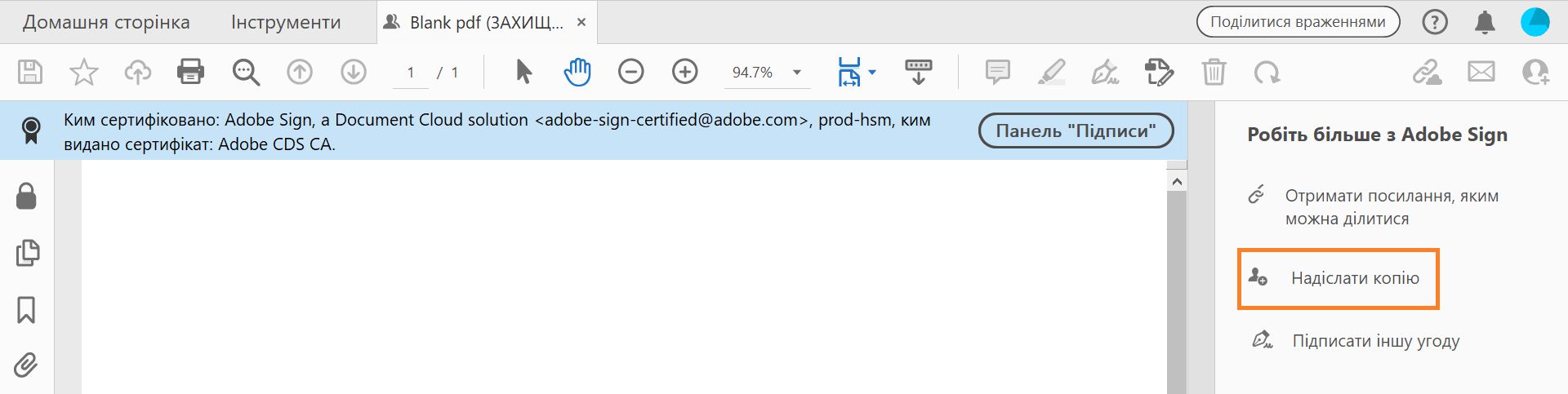The image size is (1568, 394).
Task: Open the Bookmarks panel in sidebar
Action: [x=26, y=309]
